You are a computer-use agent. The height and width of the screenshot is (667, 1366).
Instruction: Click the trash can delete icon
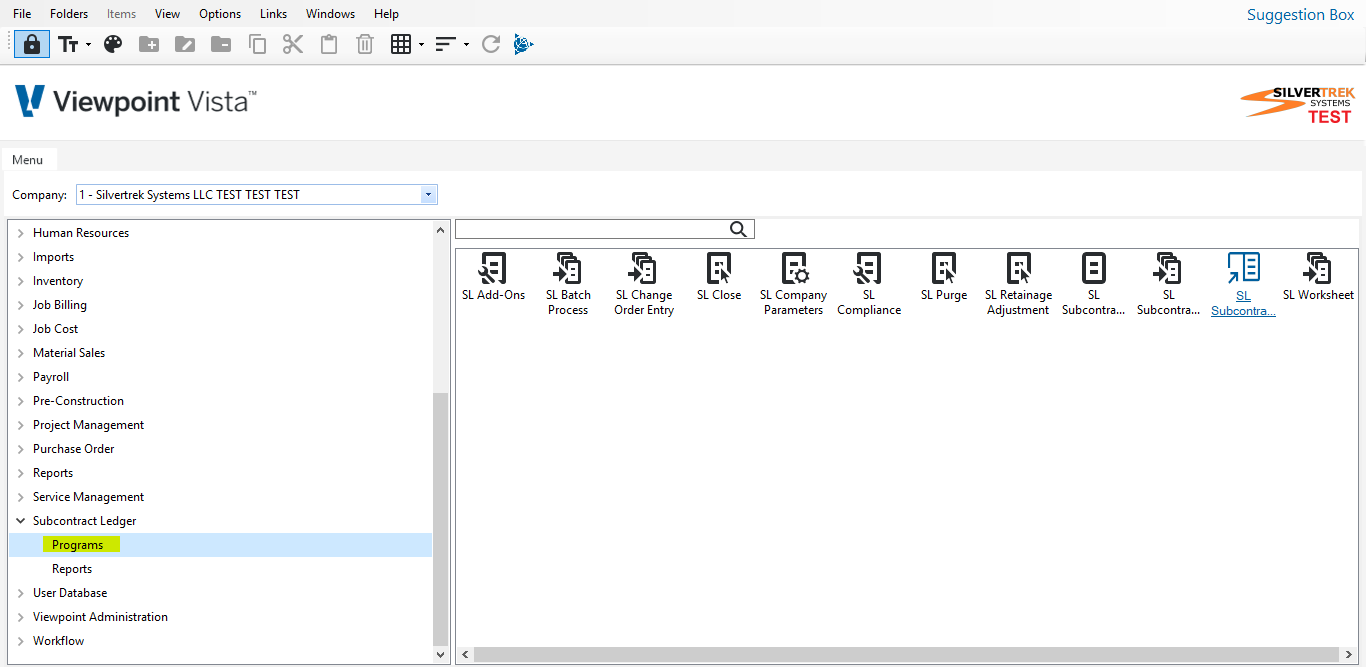tap(365, 44)
